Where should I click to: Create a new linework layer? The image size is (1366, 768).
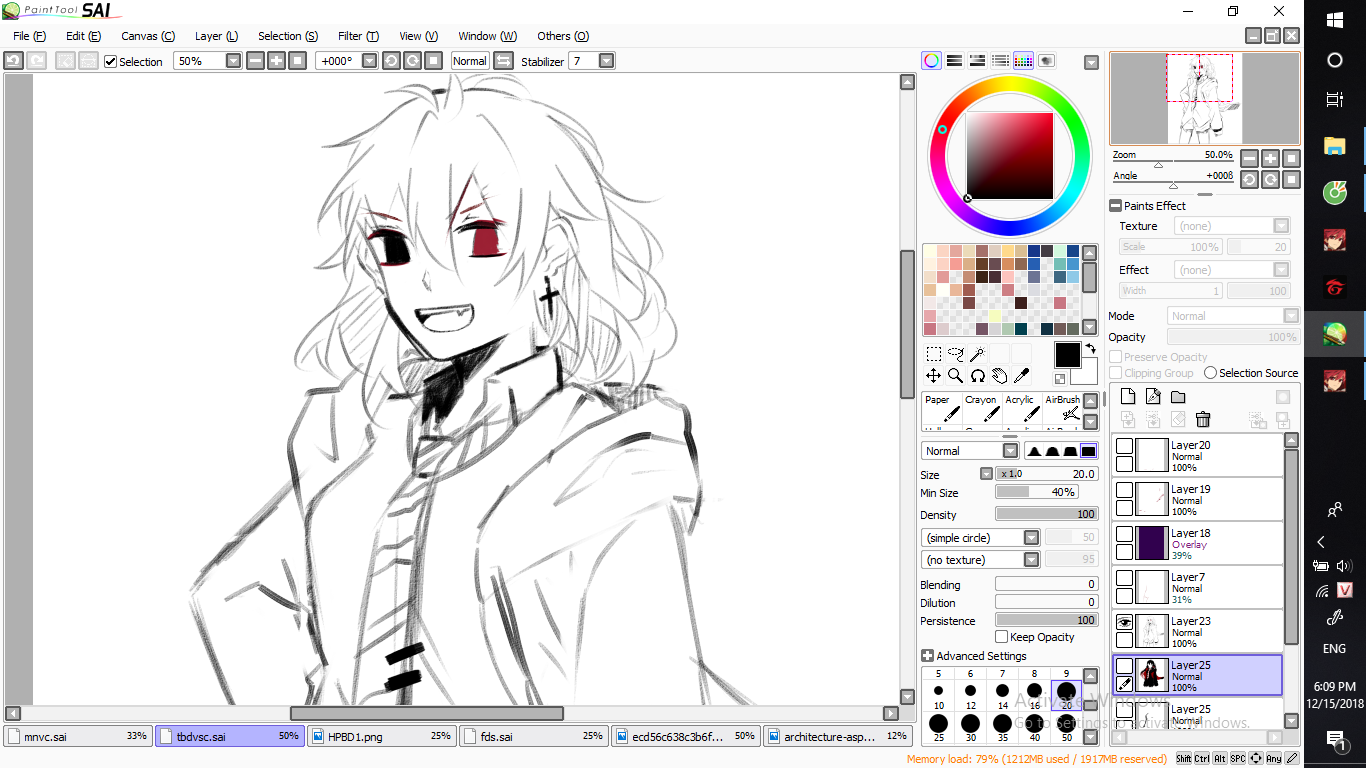click(1153, 397)
